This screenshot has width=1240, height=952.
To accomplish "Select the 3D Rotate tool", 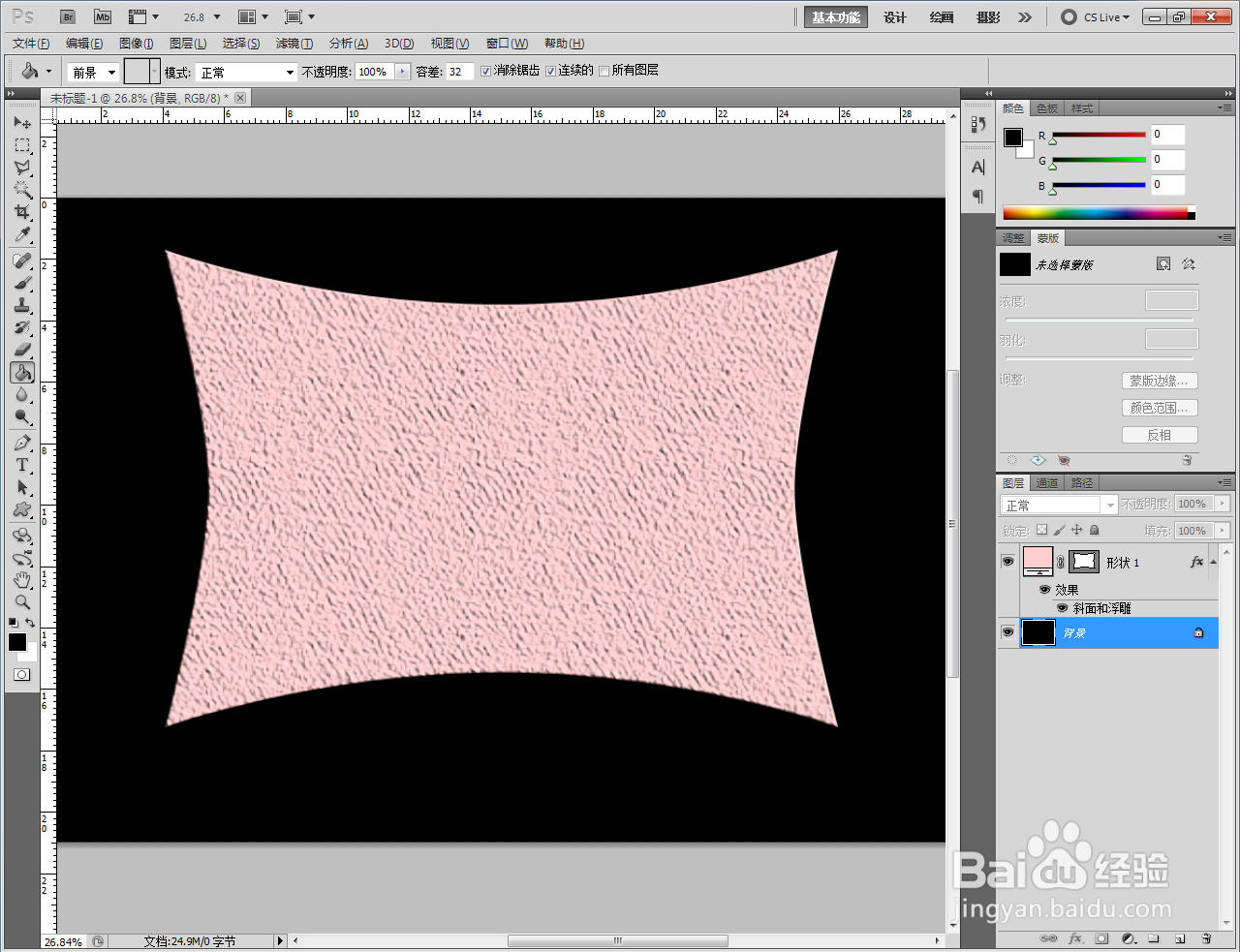I will tap(22, 537).
